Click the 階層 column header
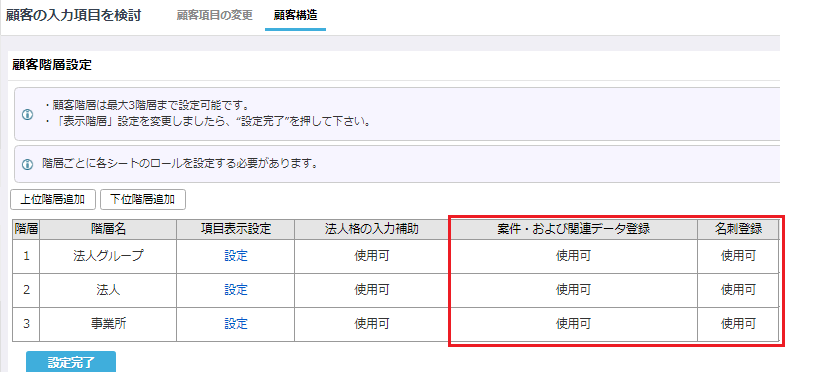The width and height of the screenshot is (820, 372). click(x=26, y=229)
